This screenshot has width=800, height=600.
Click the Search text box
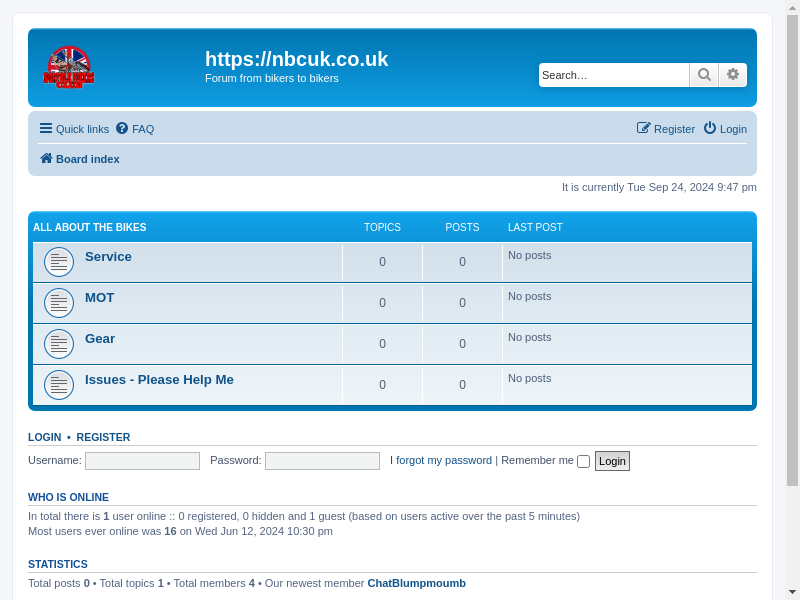coord(613,75)
